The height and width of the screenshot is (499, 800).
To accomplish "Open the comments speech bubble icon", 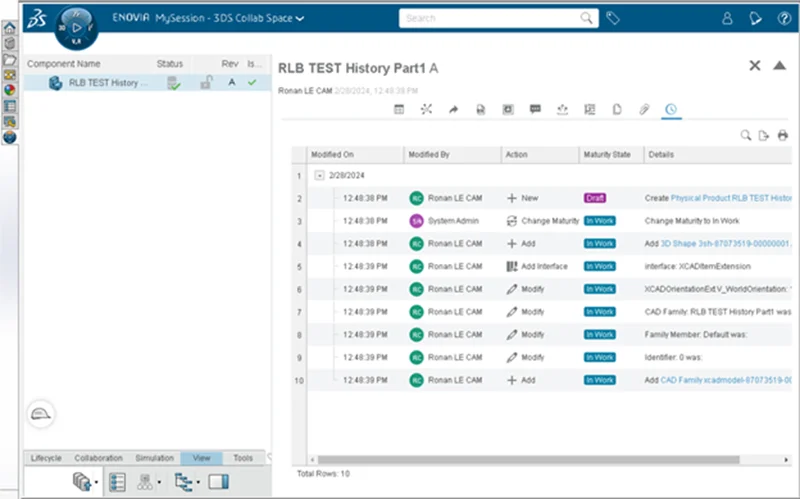I will (535, 109).
